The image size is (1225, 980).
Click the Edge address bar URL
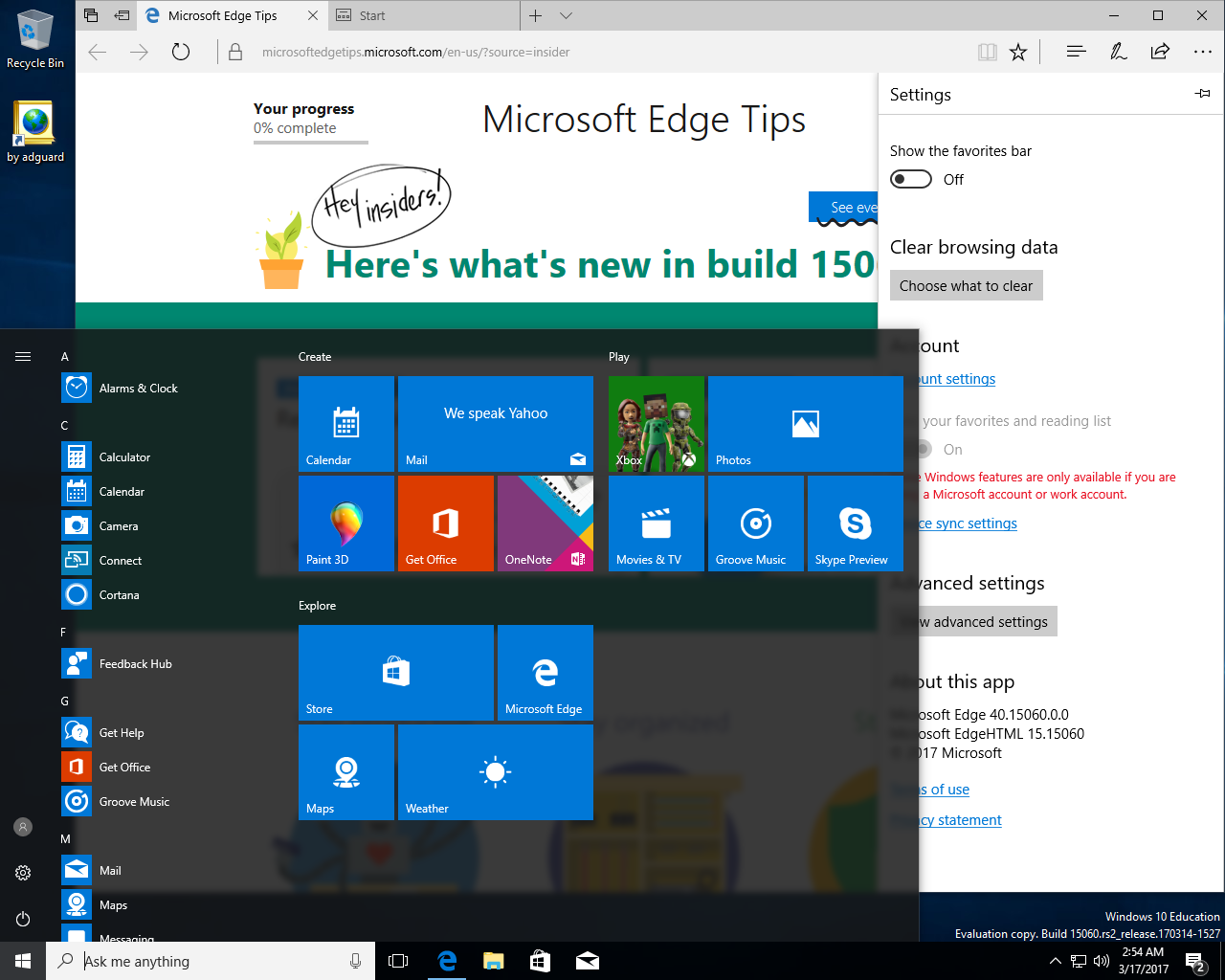415,52
